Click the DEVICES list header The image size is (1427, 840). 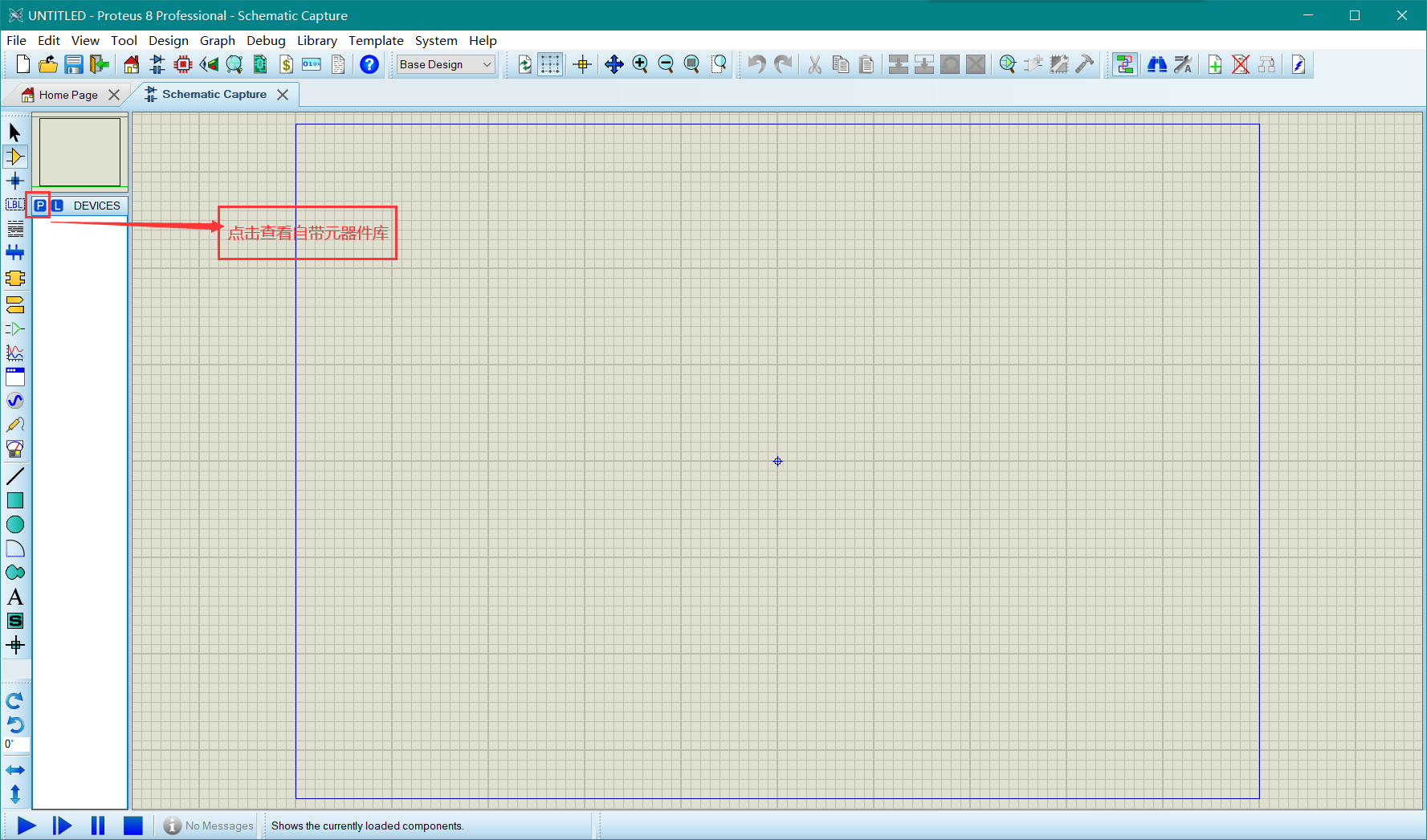coord(97,206)
